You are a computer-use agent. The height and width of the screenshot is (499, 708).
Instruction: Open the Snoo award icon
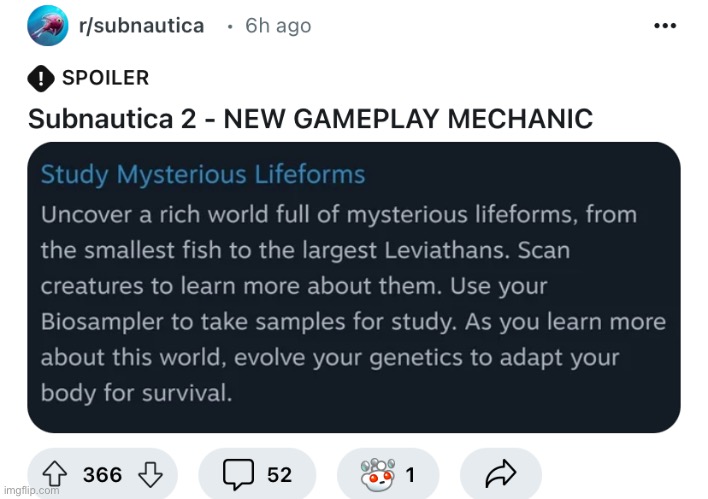click(378, 475)
